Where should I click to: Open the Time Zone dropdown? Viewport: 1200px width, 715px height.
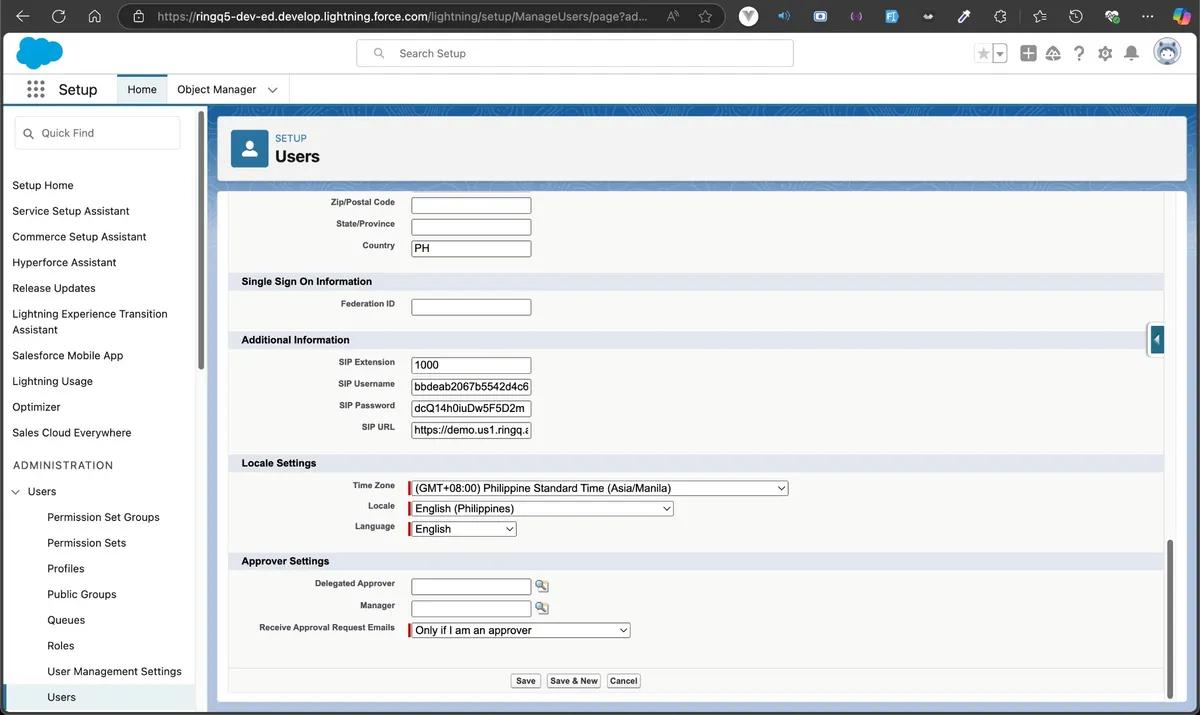point(600,488)
